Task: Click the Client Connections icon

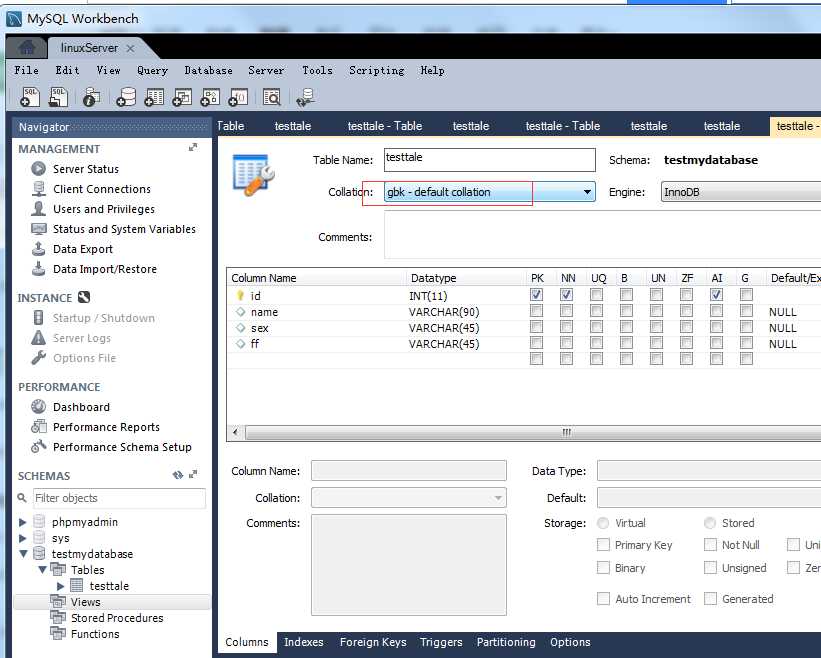Action: pyautogui.click(x=38, y=188)
